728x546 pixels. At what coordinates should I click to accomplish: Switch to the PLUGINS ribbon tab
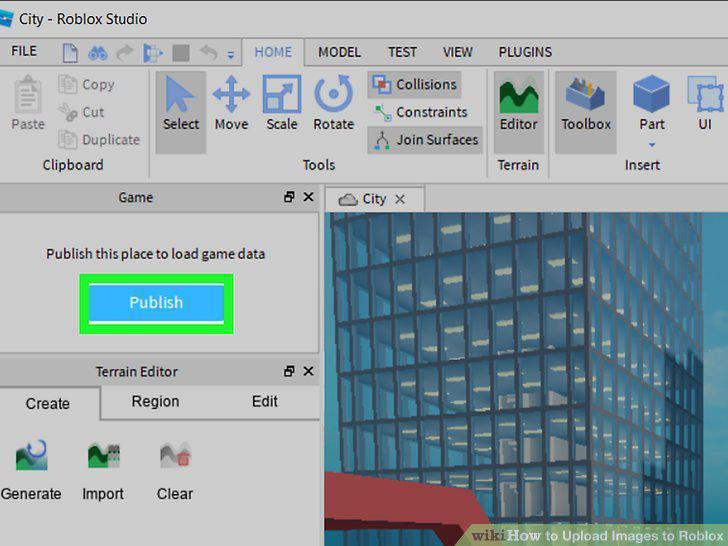[x=525, y=52]
